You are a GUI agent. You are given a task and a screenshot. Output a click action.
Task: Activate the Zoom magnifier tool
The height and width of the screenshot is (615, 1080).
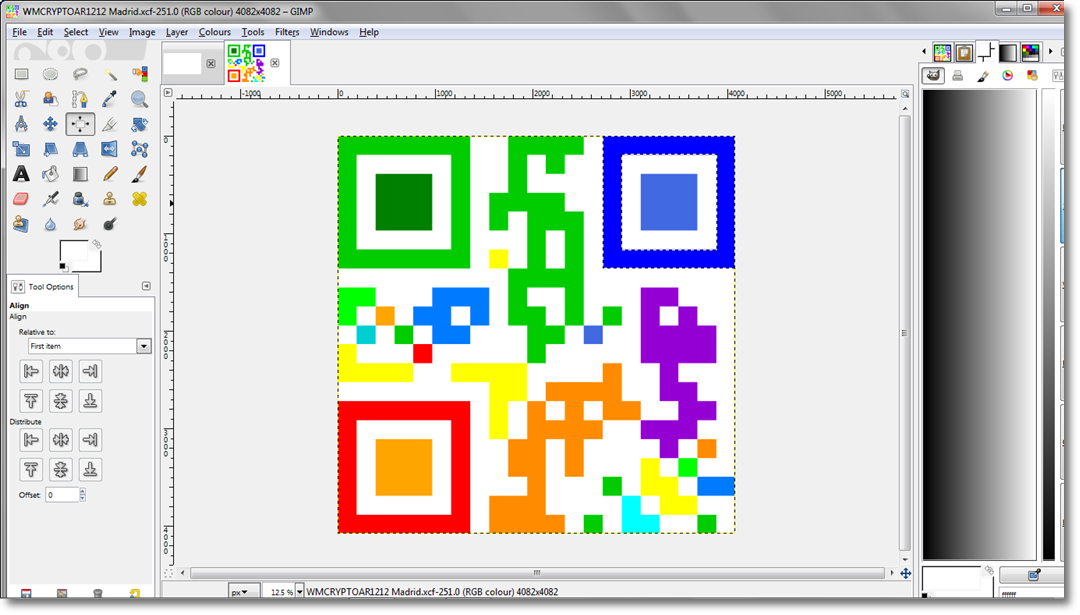[139, 99]
